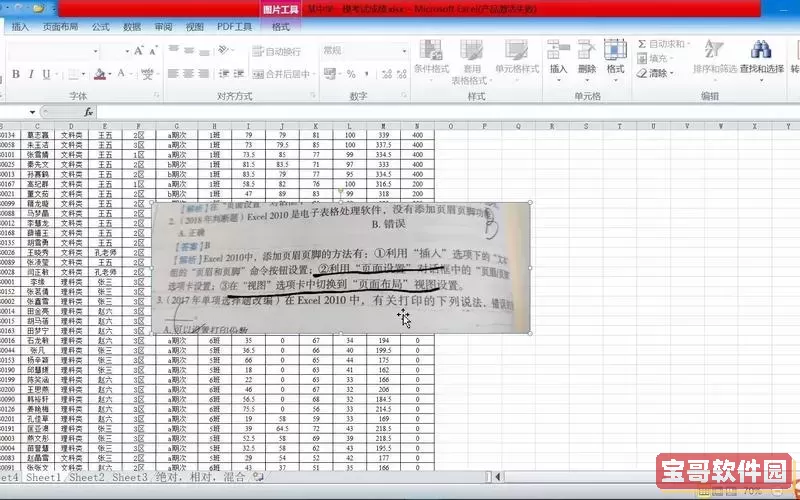This screenshot has width=800, height=500.
Task: Switch to the 审阅 ribbon tab
Action: tap(163, 27)
